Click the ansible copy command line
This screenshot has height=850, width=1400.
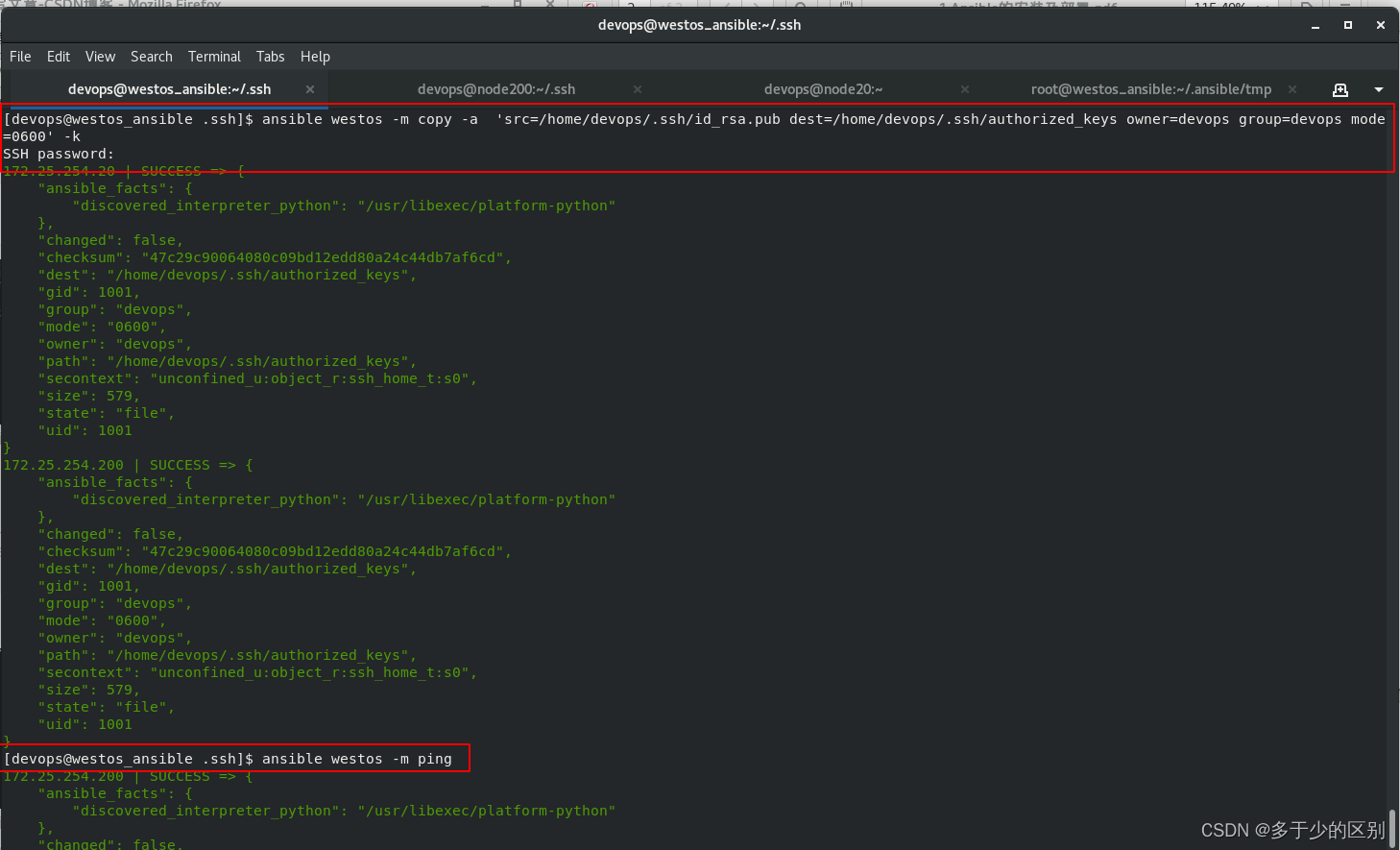coord(694,128)
